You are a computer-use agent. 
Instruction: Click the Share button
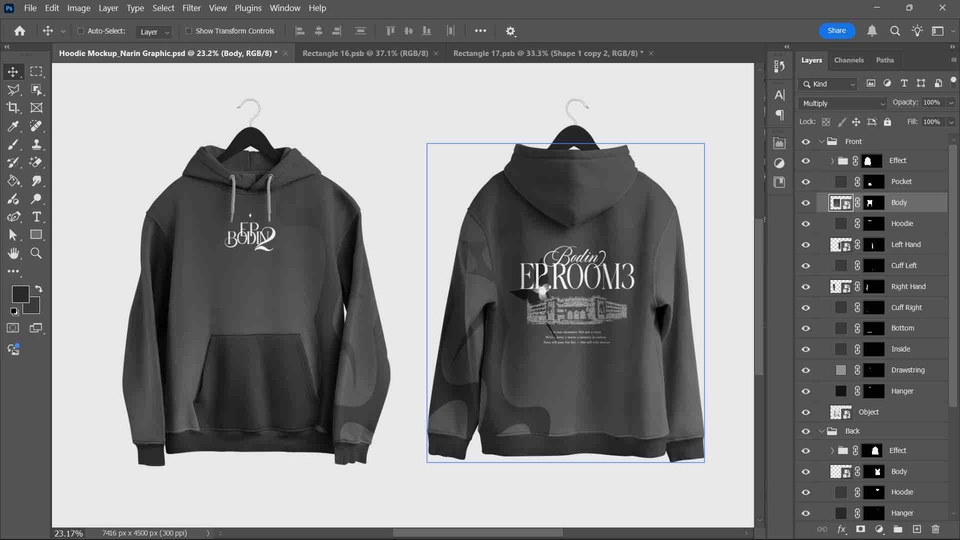pos(836,31)
